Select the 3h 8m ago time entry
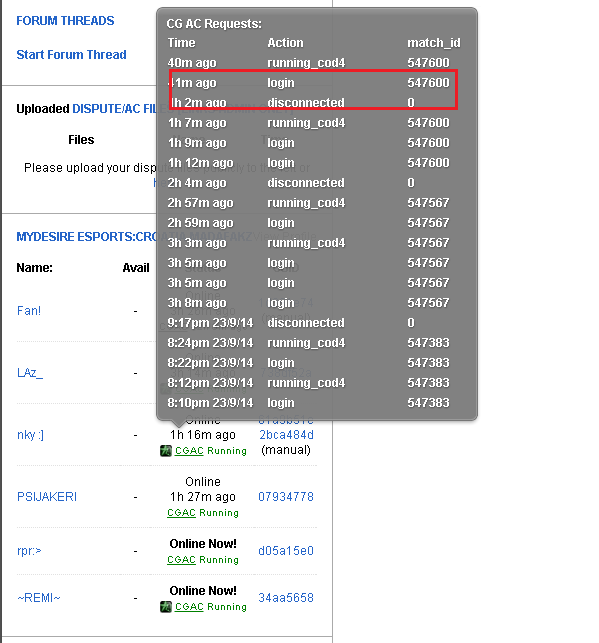This screenshot has width=599, height=643. [x=197, y=303]
